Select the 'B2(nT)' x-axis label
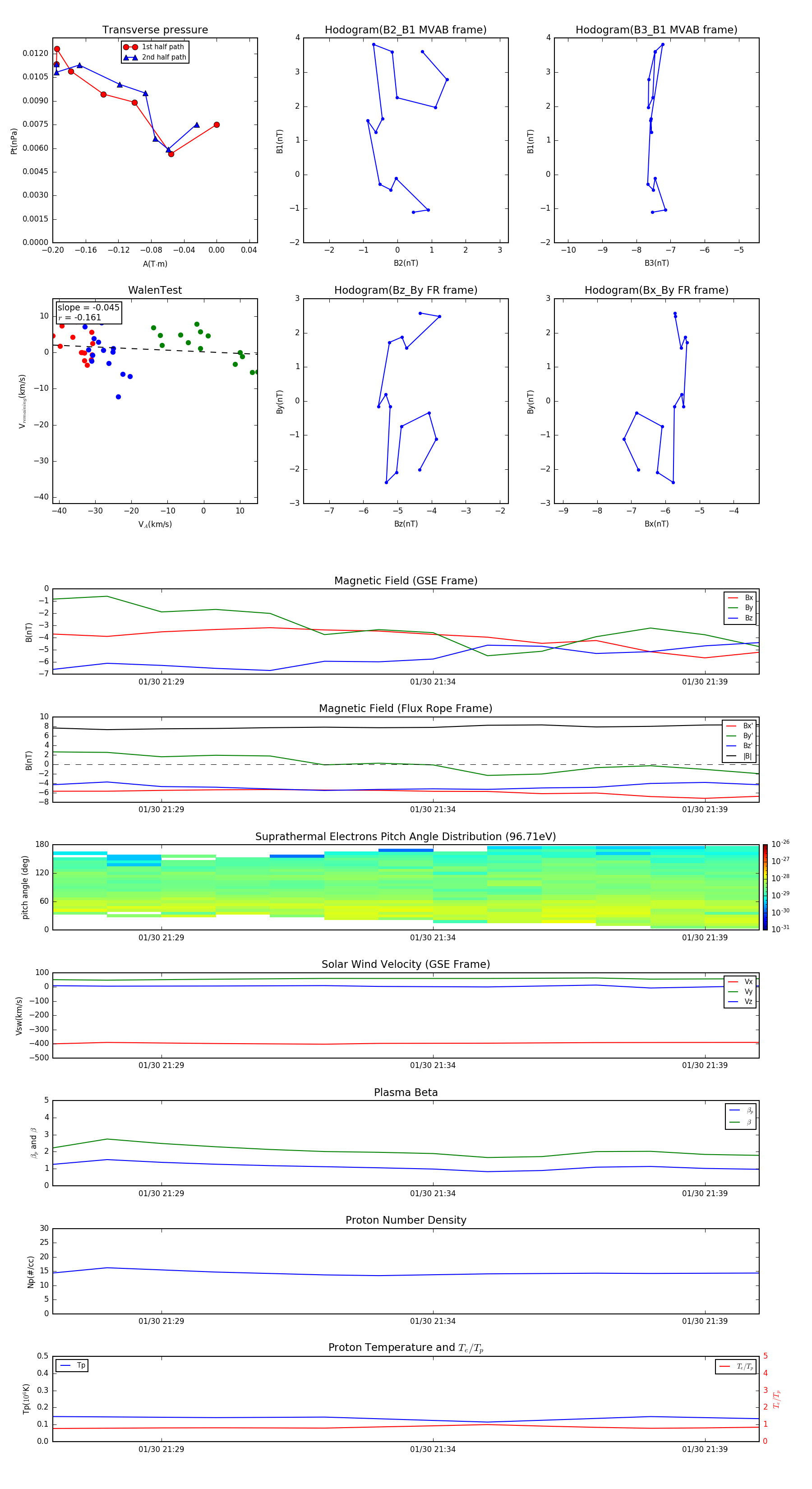 [406, 263]
